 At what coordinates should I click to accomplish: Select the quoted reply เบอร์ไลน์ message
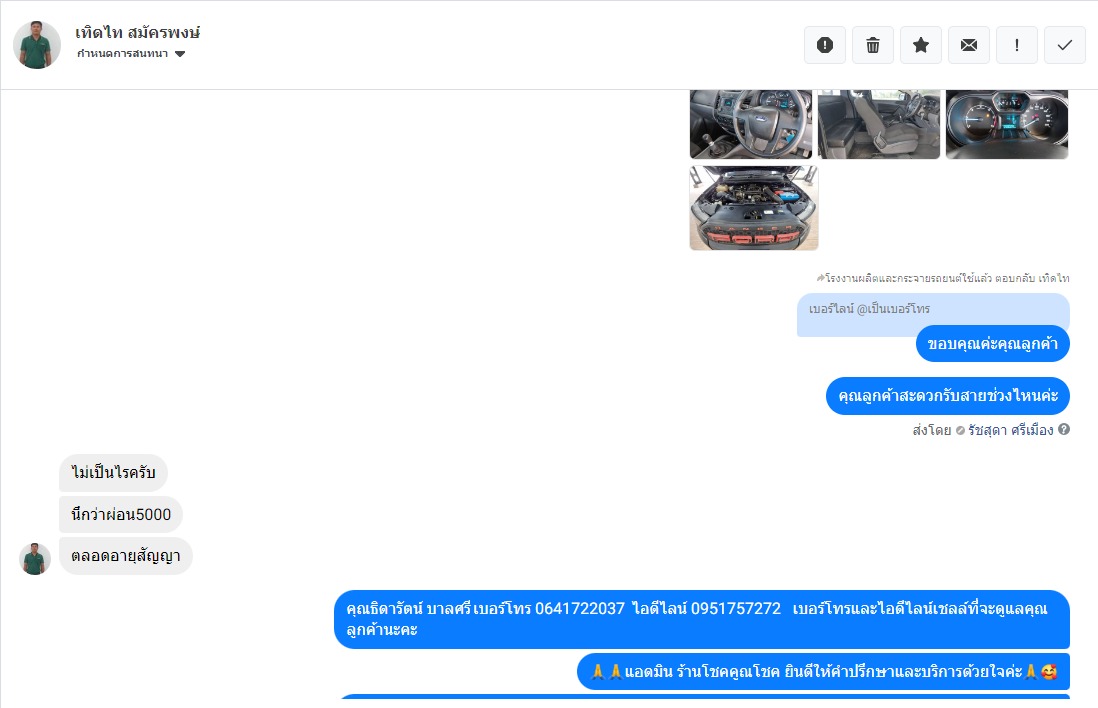point(933,314)
